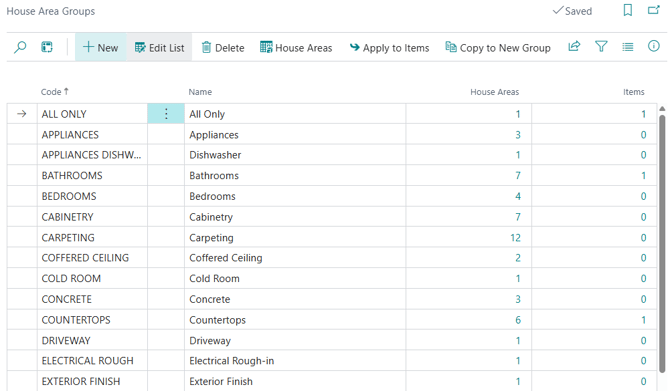Open the list view options icon
This screenshot has width=670, height=391.
628,47
